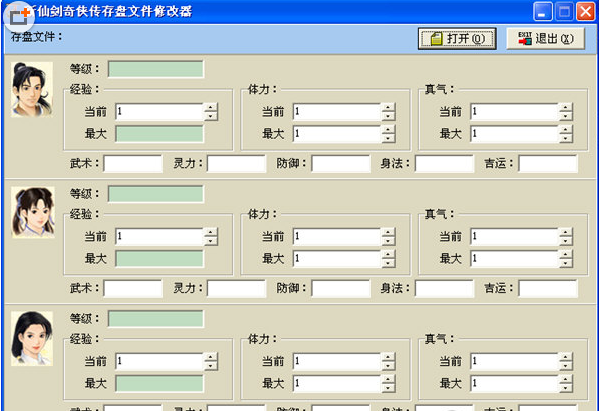599x411 pixels.
Task: Click the screenshot overlay icon at top-left
Action: click(x=19, y=16)
